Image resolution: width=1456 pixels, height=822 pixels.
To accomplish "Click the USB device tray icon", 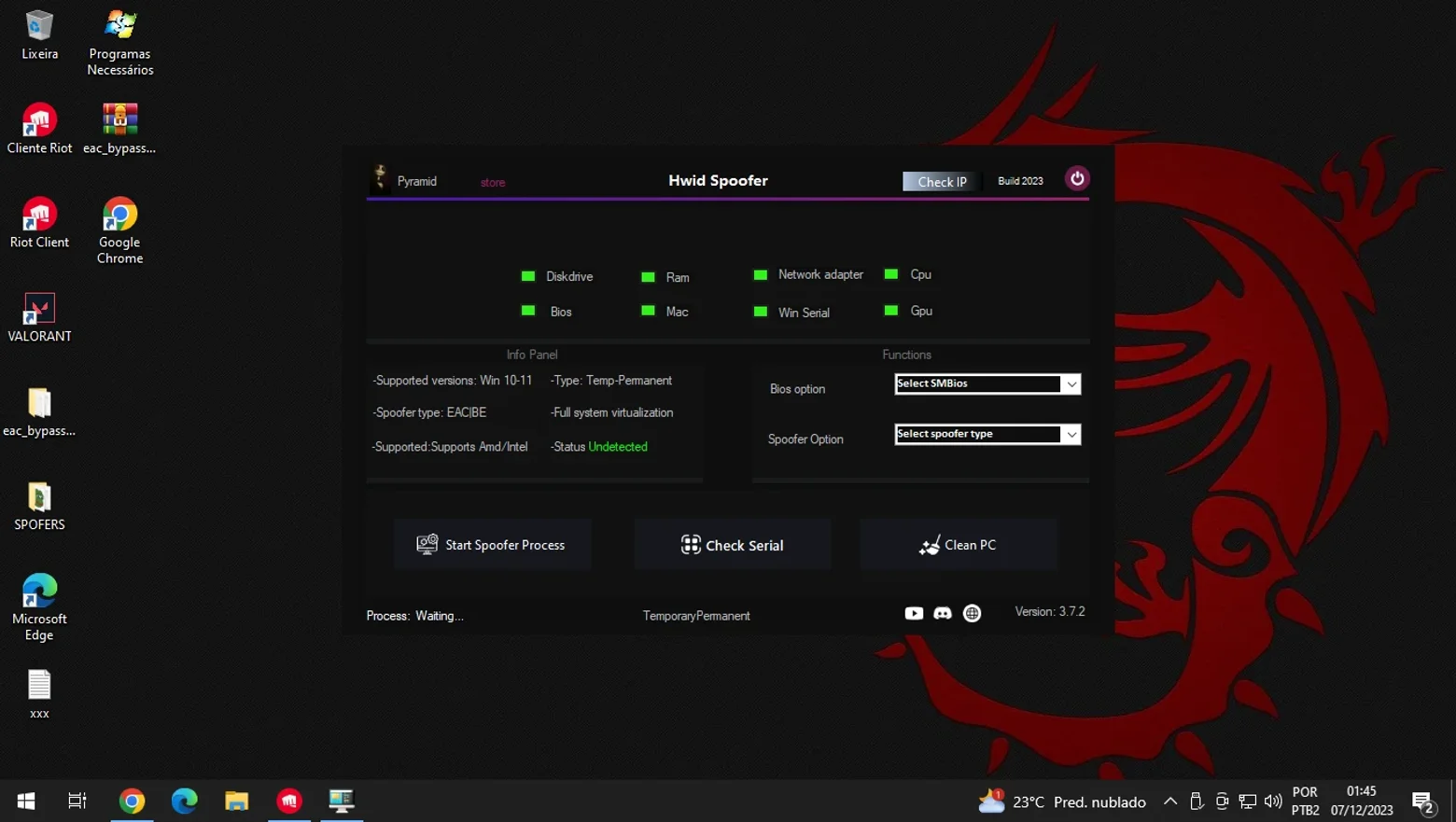I will (x=1197, y=801).
